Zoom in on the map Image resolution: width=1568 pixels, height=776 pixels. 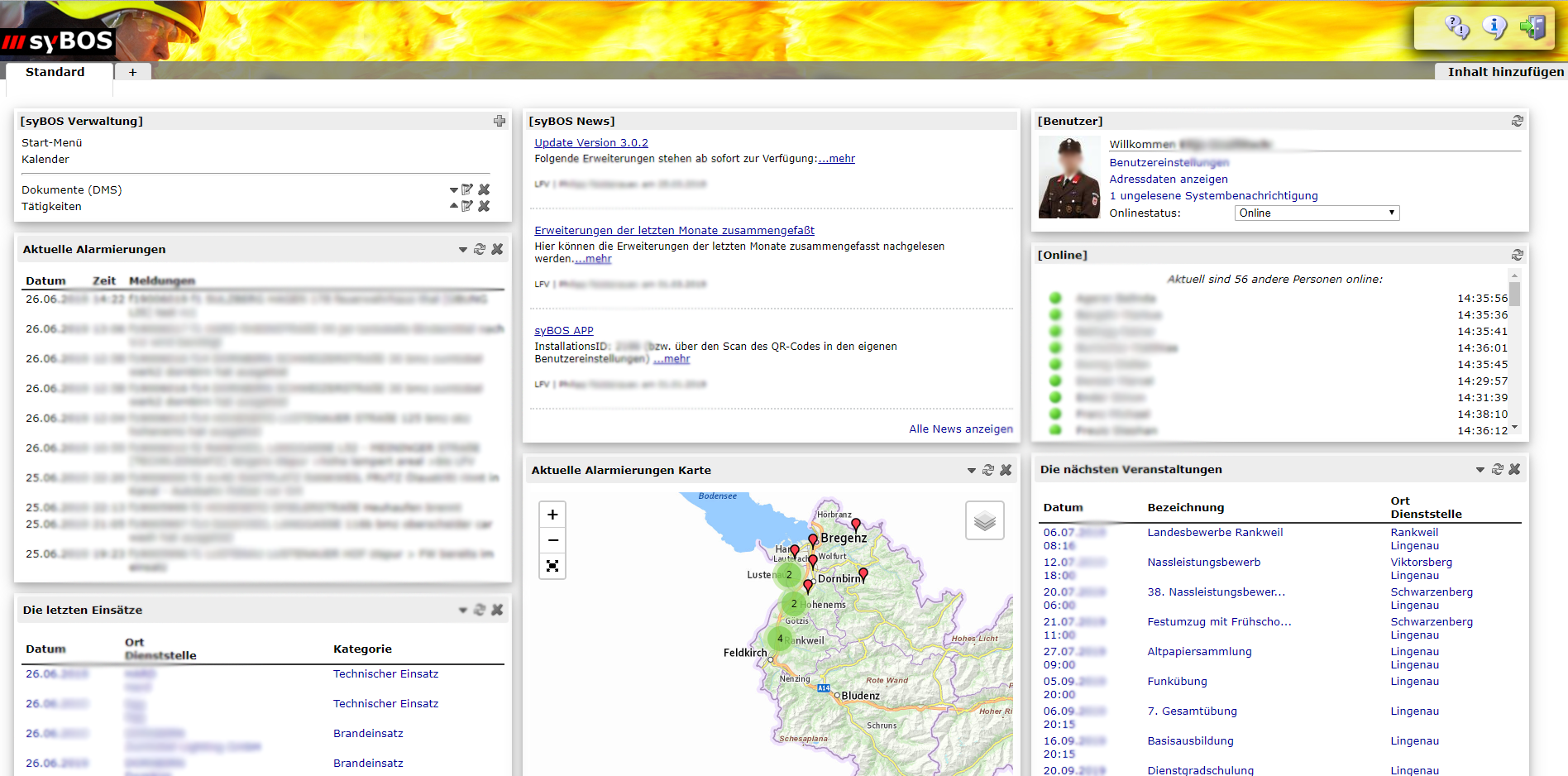[x=552, y=515]
